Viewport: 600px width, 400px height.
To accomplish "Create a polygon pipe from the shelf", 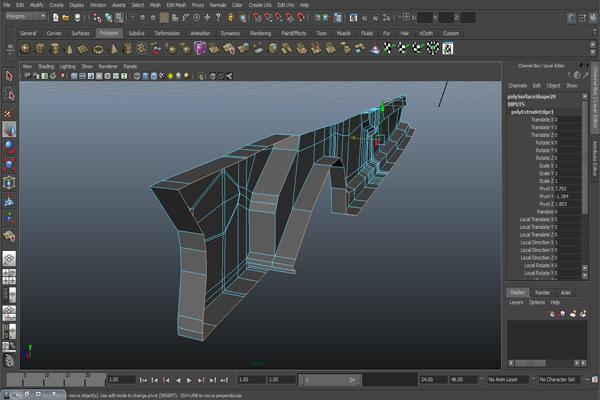I will tap(127, 49).
